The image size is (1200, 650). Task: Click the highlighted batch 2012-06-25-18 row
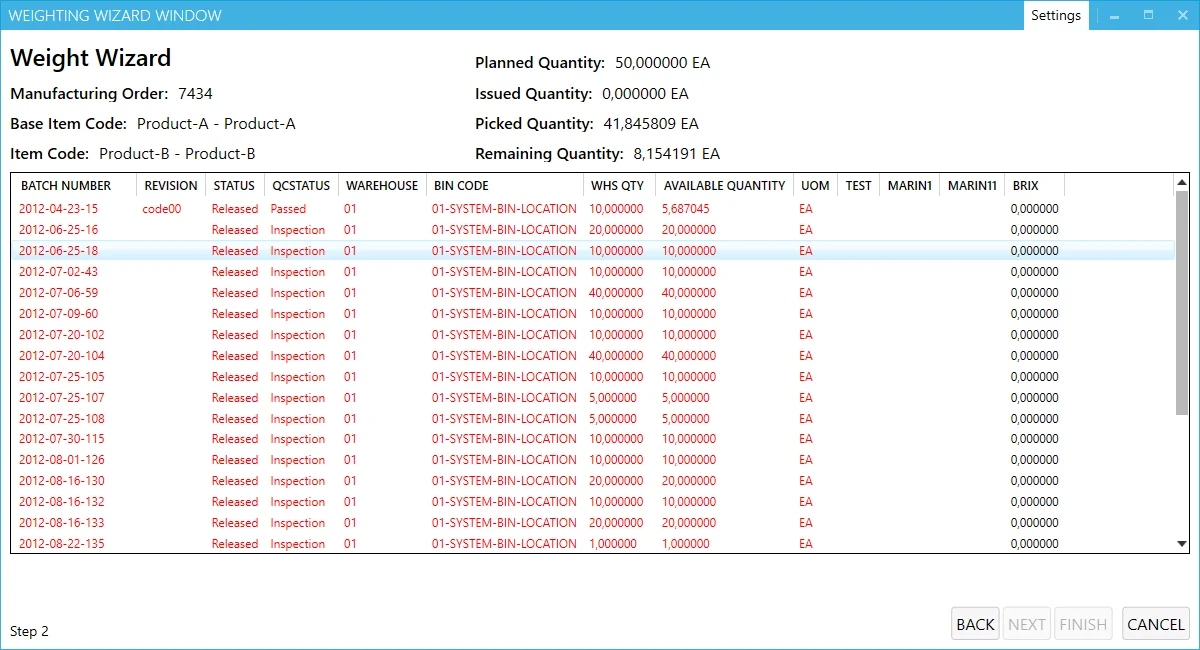point(58,251)
